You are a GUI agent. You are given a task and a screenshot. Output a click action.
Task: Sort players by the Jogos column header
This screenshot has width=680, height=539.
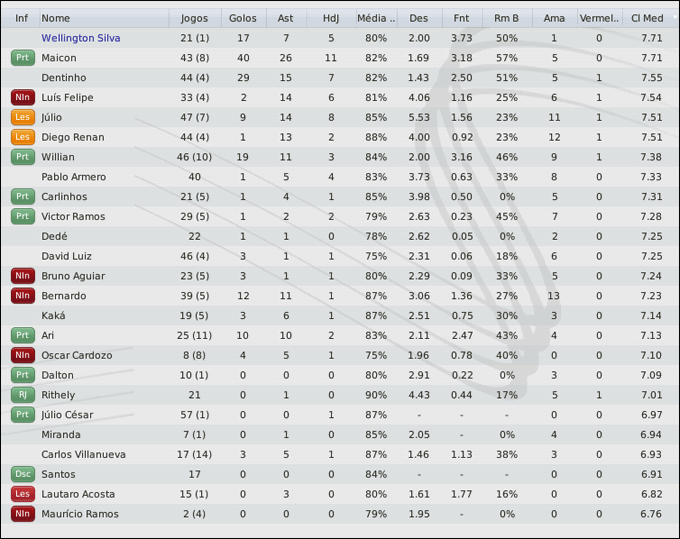click(x=195, y=18)
